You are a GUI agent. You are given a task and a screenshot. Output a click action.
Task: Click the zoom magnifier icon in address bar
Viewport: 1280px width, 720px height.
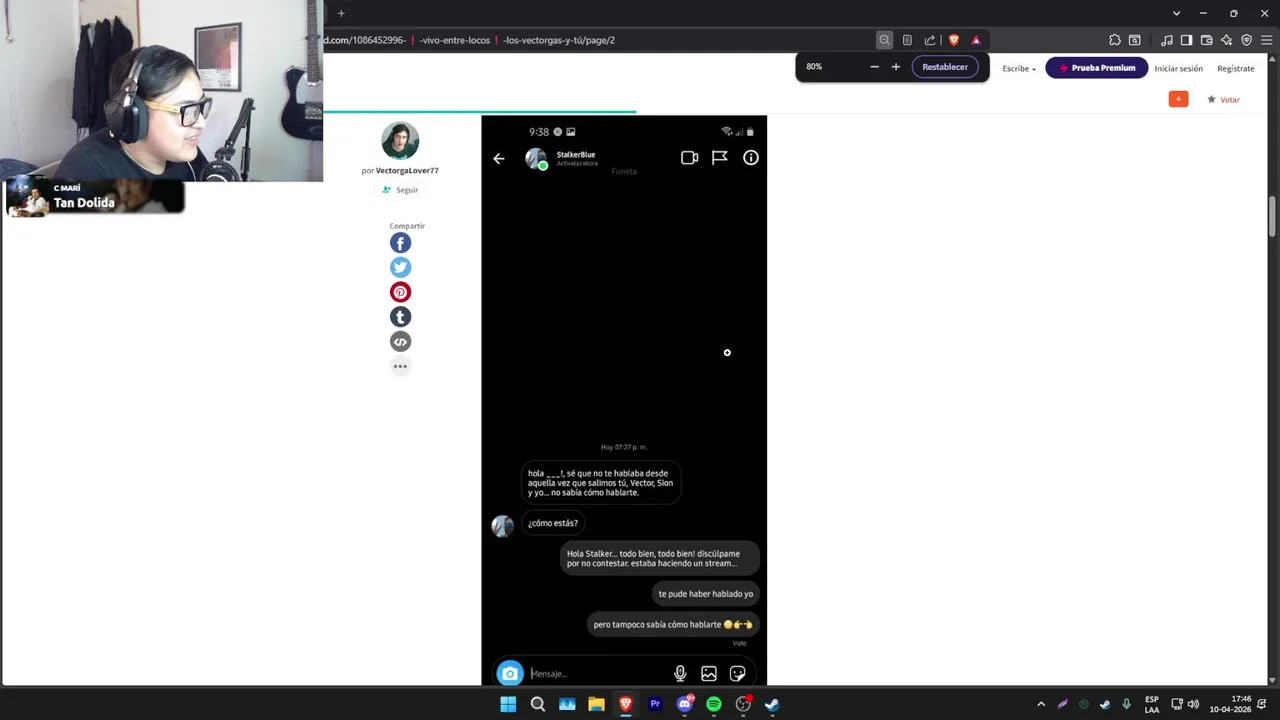click(884, 40)
